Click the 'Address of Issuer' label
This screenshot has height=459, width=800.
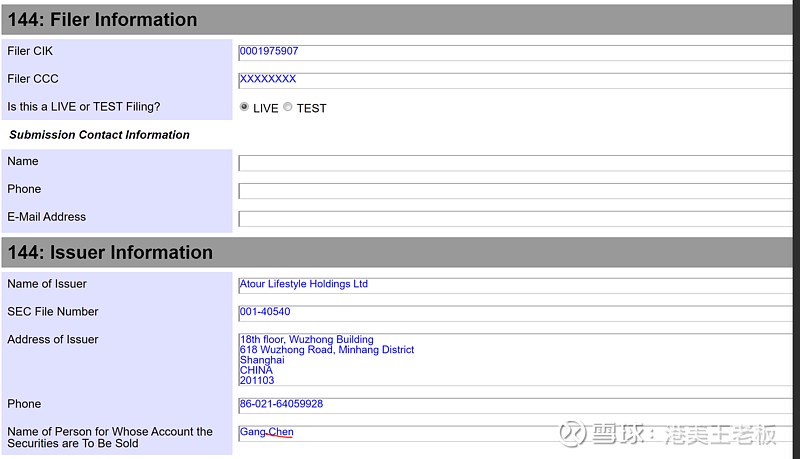(53, 339)
